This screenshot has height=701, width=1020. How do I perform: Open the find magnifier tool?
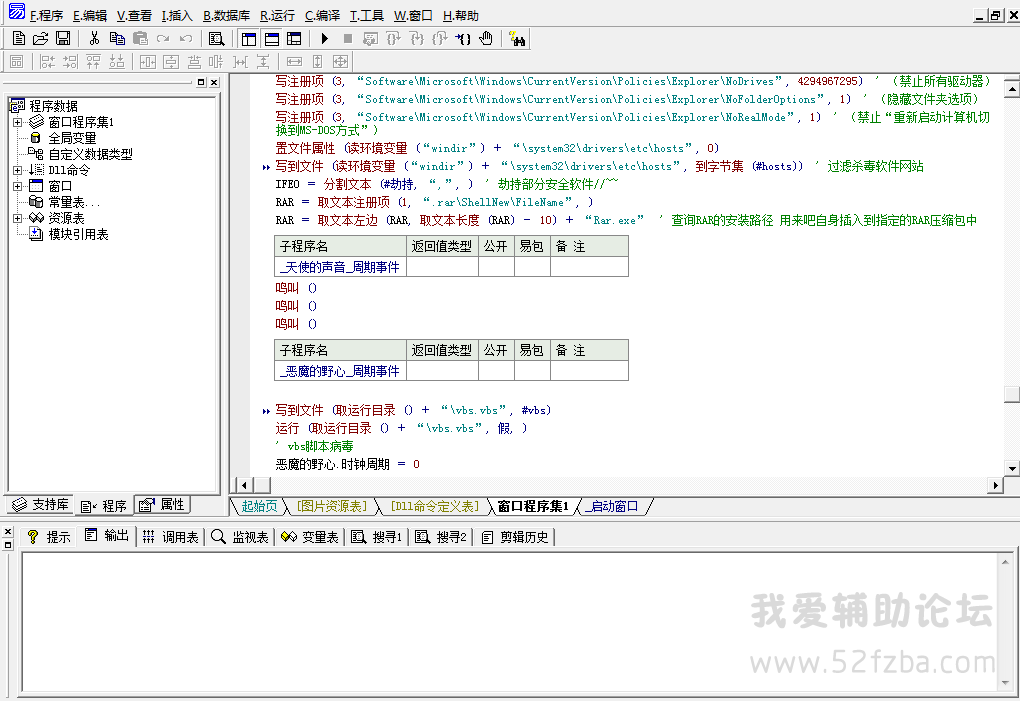coord(217,39)
